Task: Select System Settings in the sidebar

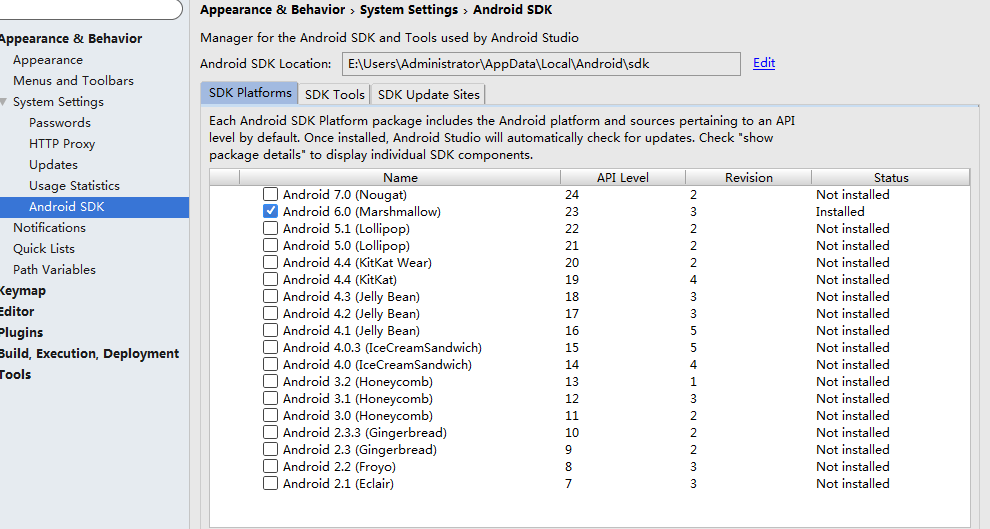Action: (x=58, y=102)
